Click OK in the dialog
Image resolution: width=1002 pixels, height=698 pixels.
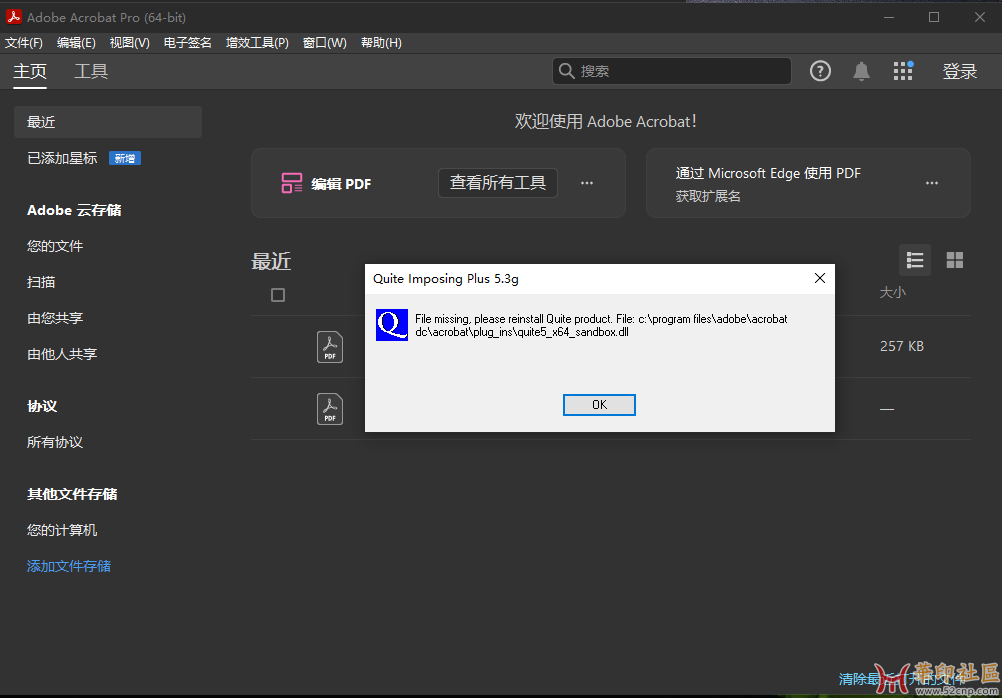coord(599,405)
